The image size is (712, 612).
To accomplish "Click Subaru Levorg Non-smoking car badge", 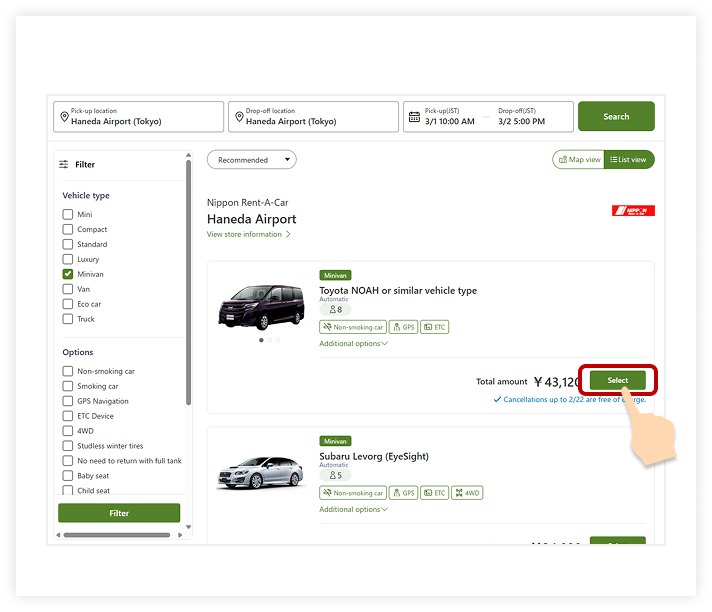I will [353, 493].
